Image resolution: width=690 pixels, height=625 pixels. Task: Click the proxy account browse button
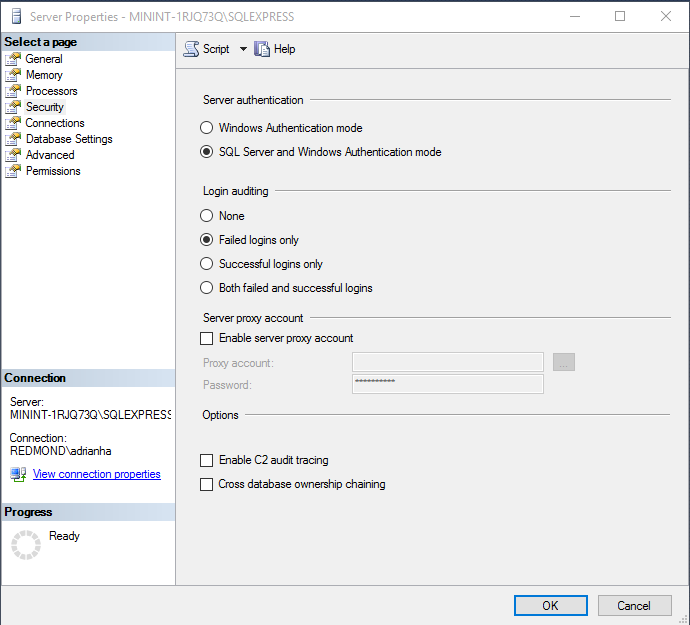point(564,362)
